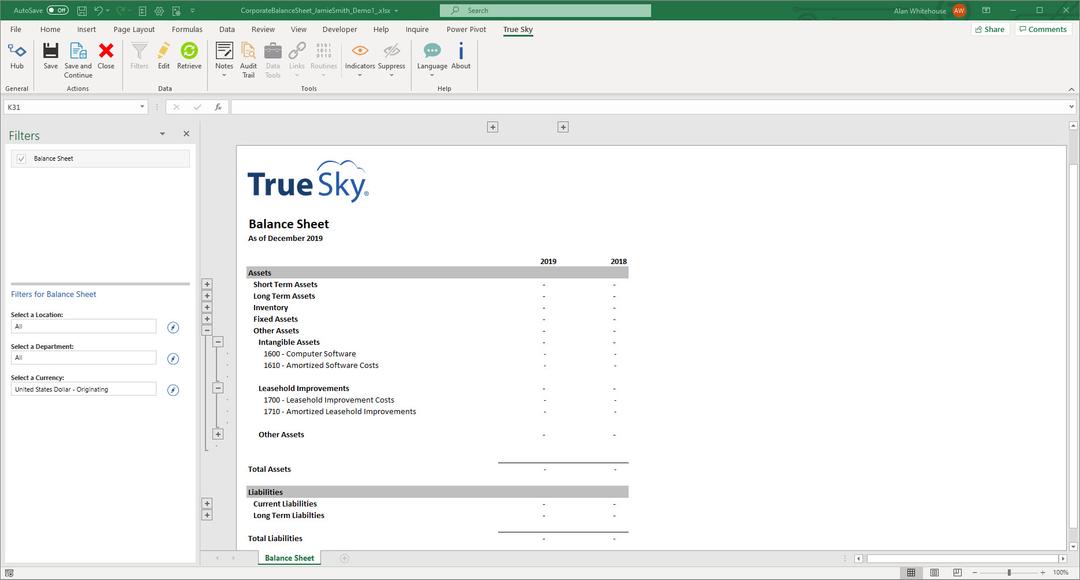The height and width of the screenshot is (580, 1080).
Task: Open the Developer ribbon tab
Action: (x=340, y=30)
